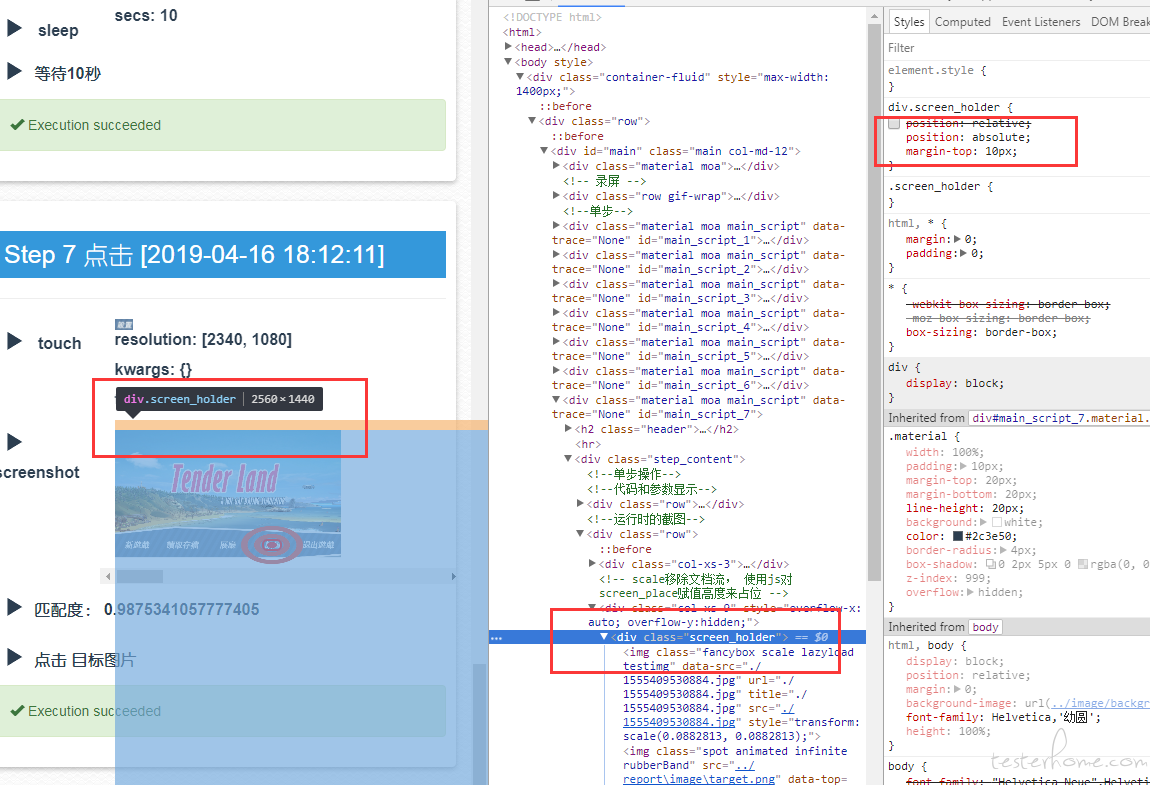Open the Tender Land screenshot thumbnail

coord(228,494)
